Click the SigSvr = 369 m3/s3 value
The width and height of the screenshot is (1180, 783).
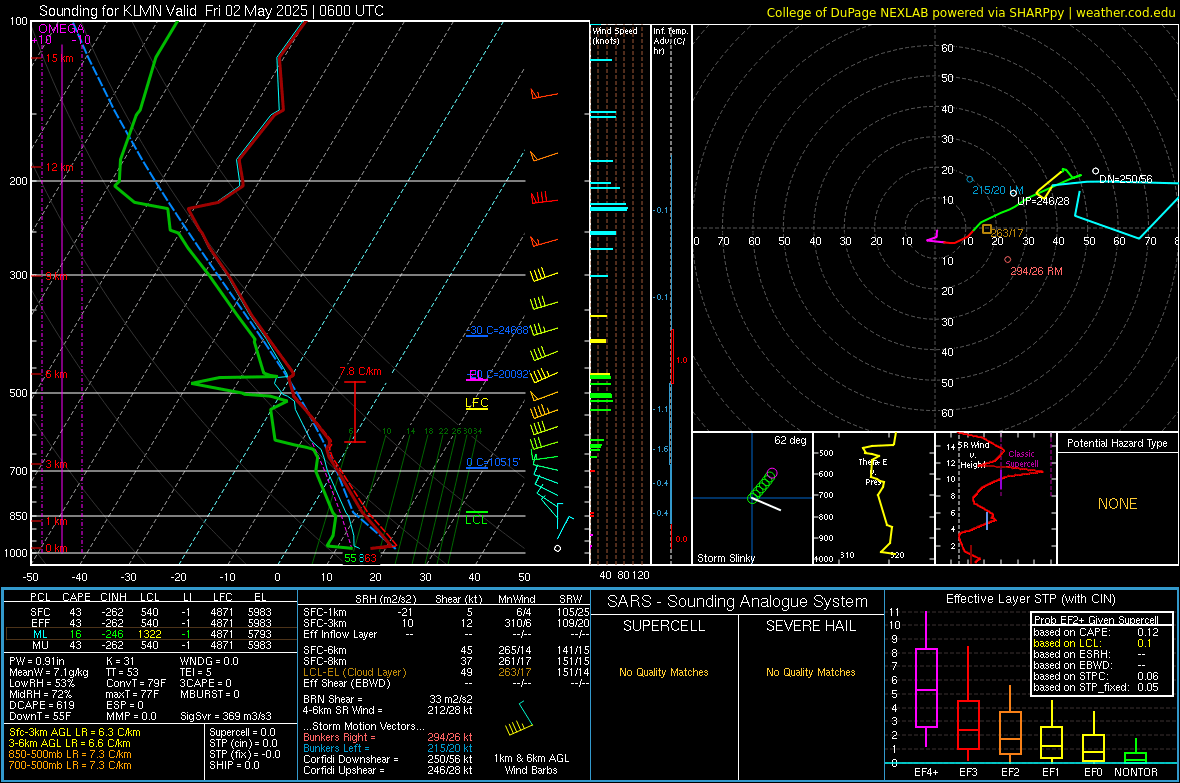225,716
